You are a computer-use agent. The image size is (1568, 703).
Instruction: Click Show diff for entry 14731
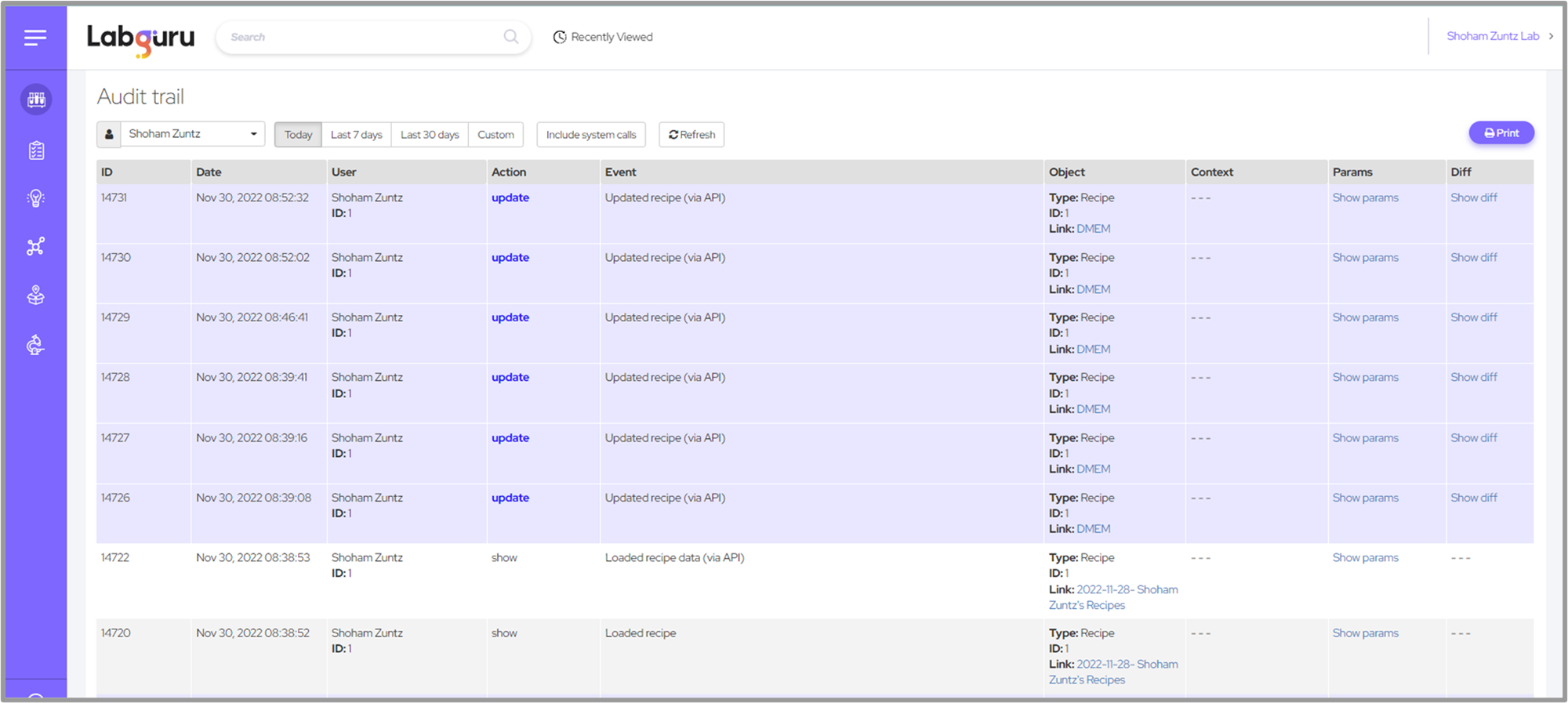(x=1473, y=197)
